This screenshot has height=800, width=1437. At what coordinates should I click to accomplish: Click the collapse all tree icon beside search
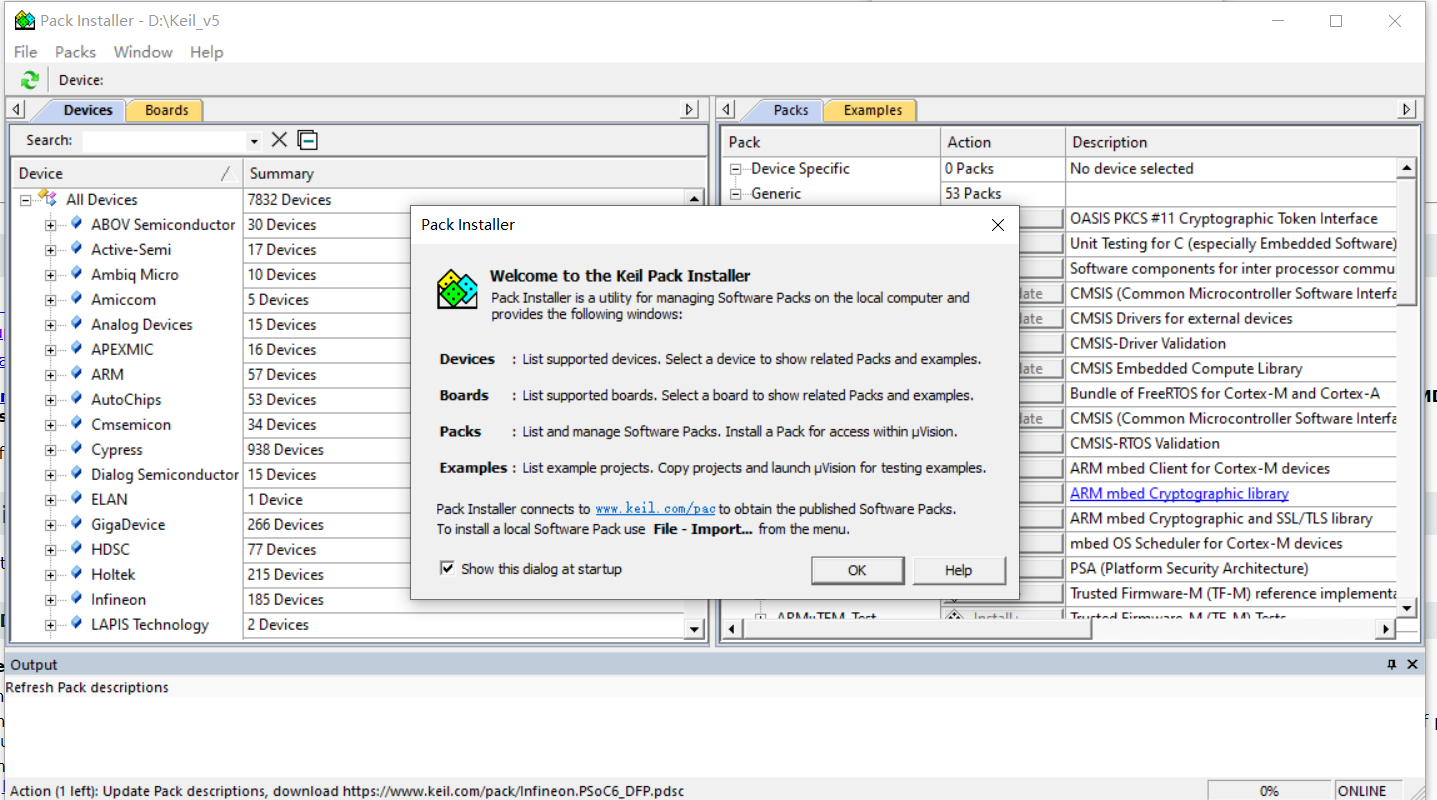pyautogui.click(x=308, y=140)
